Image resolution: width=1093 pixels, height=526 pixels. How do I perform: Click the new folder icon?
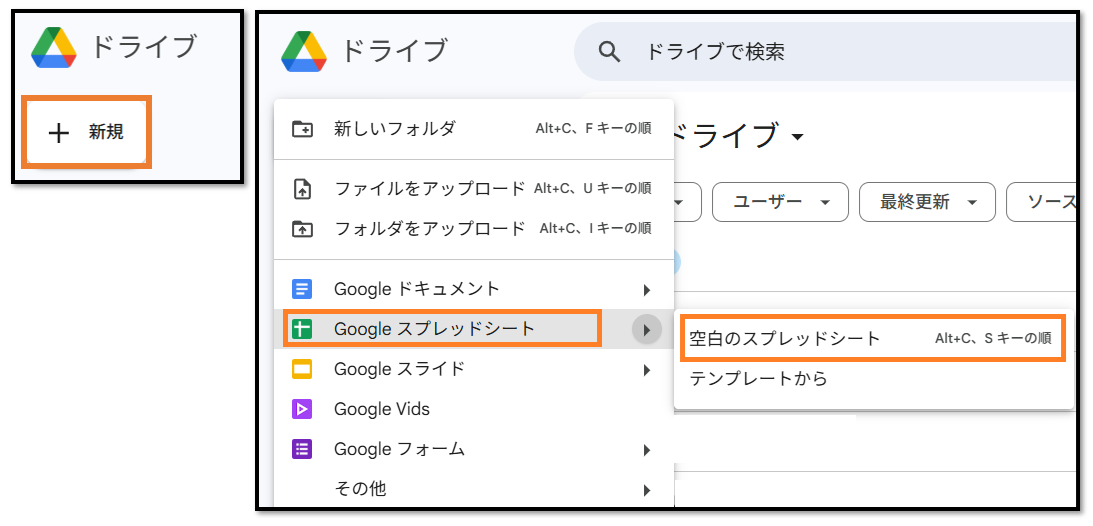point(302,129)
